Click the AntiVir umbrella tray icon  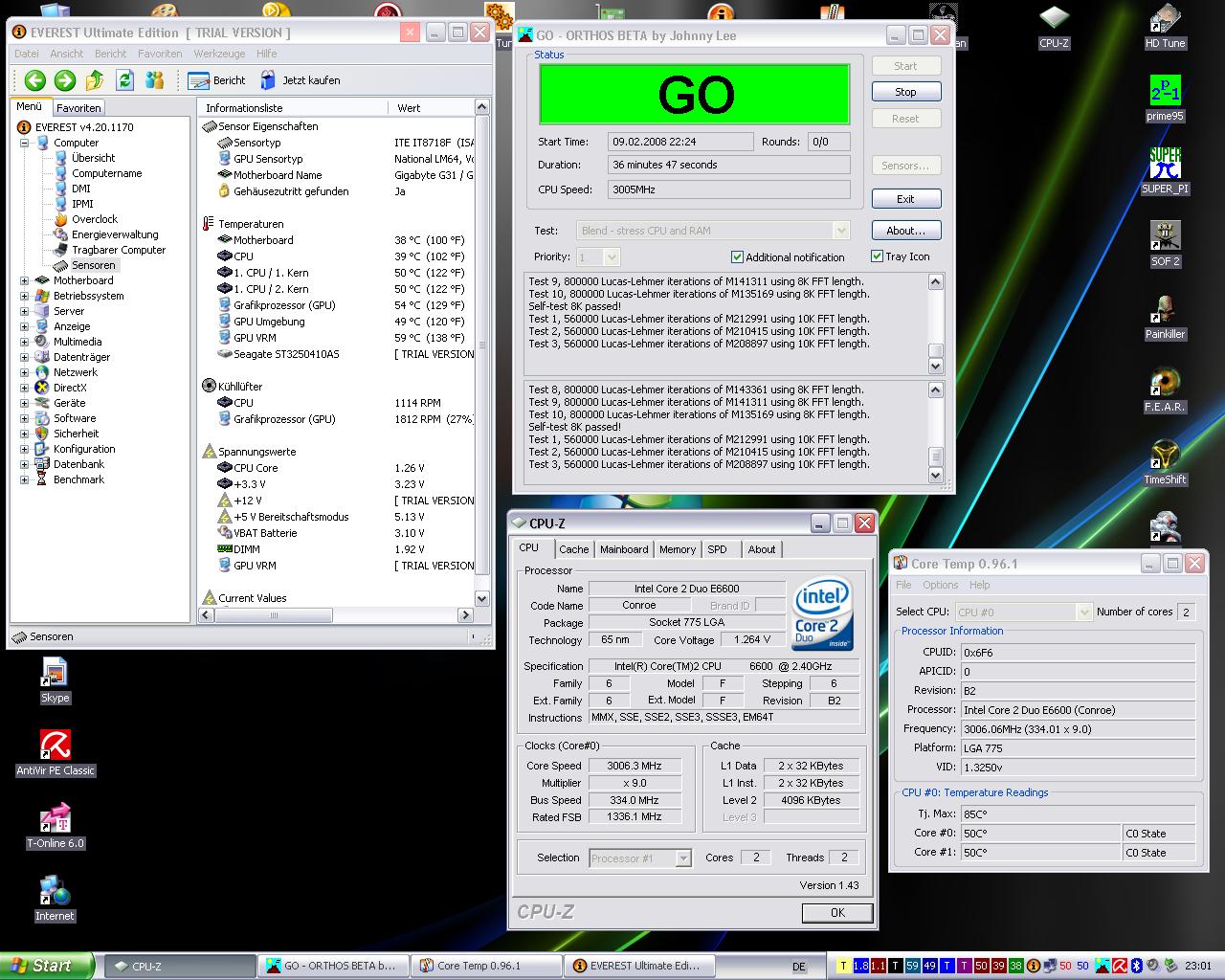click(x=1119, y=966)
